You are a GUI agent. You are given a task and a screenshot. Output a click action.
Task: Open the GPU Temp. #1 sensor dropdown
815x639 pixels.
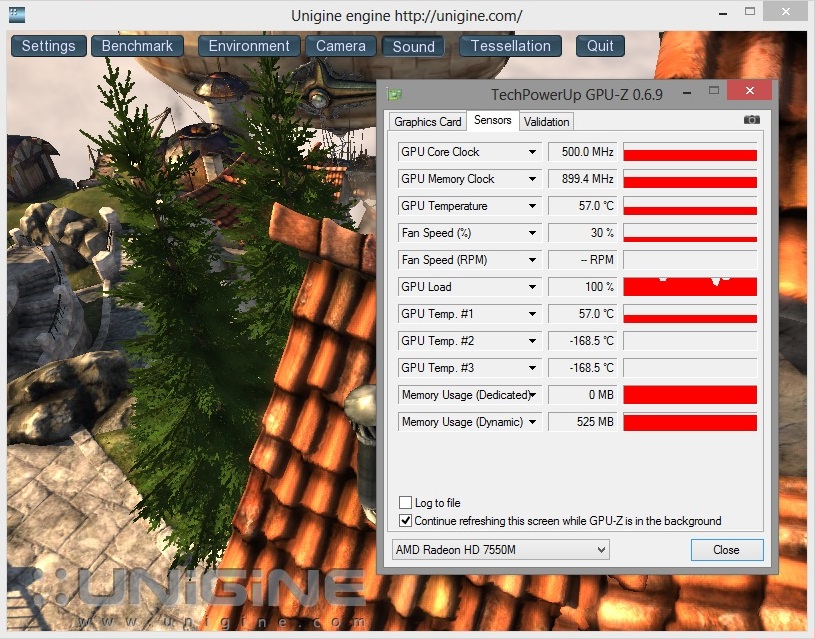click(x=532, y=314)
